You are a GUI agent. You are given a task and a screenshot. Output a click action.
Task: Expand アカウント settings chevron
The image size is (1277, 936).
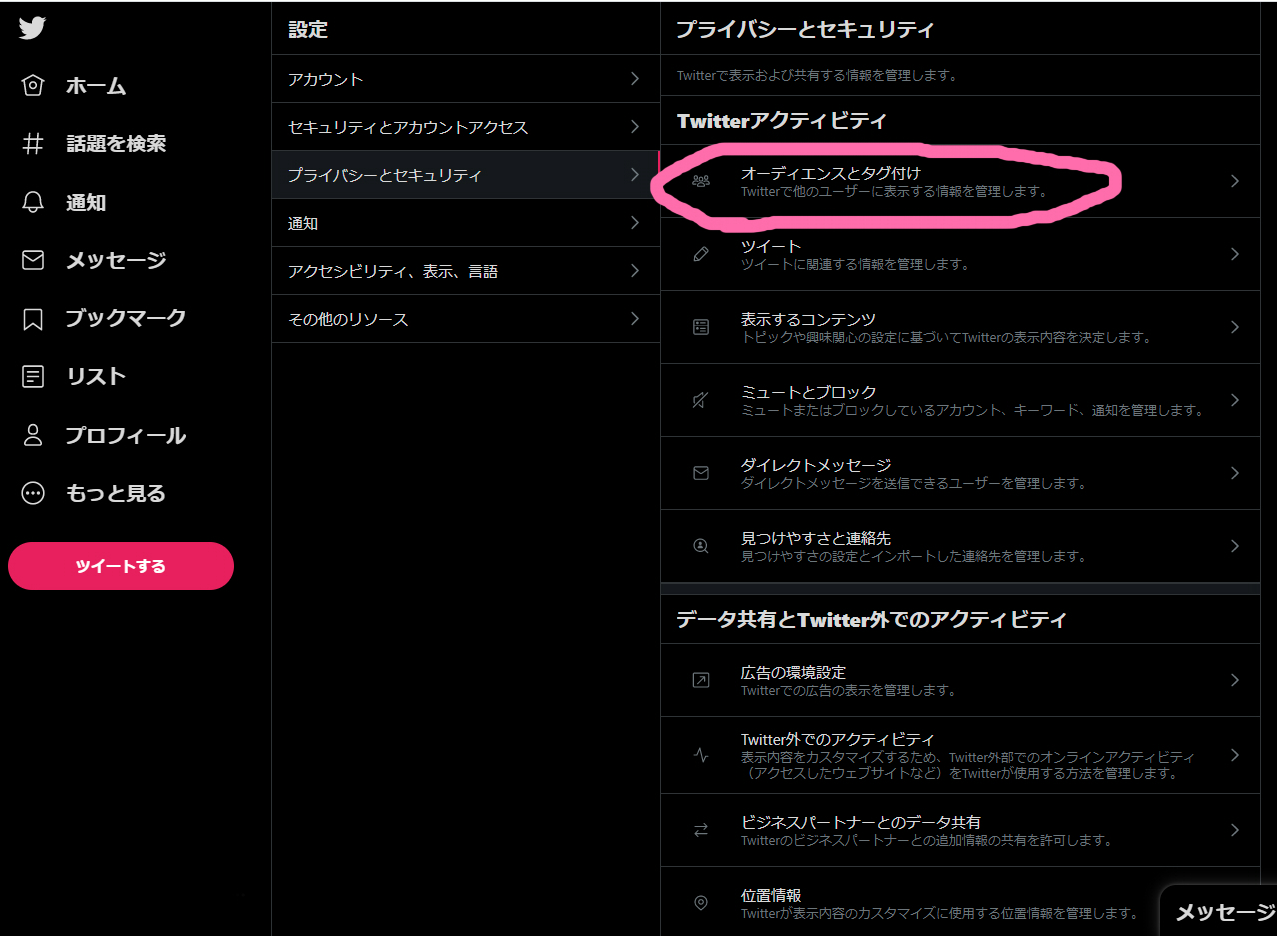point(635,79)
